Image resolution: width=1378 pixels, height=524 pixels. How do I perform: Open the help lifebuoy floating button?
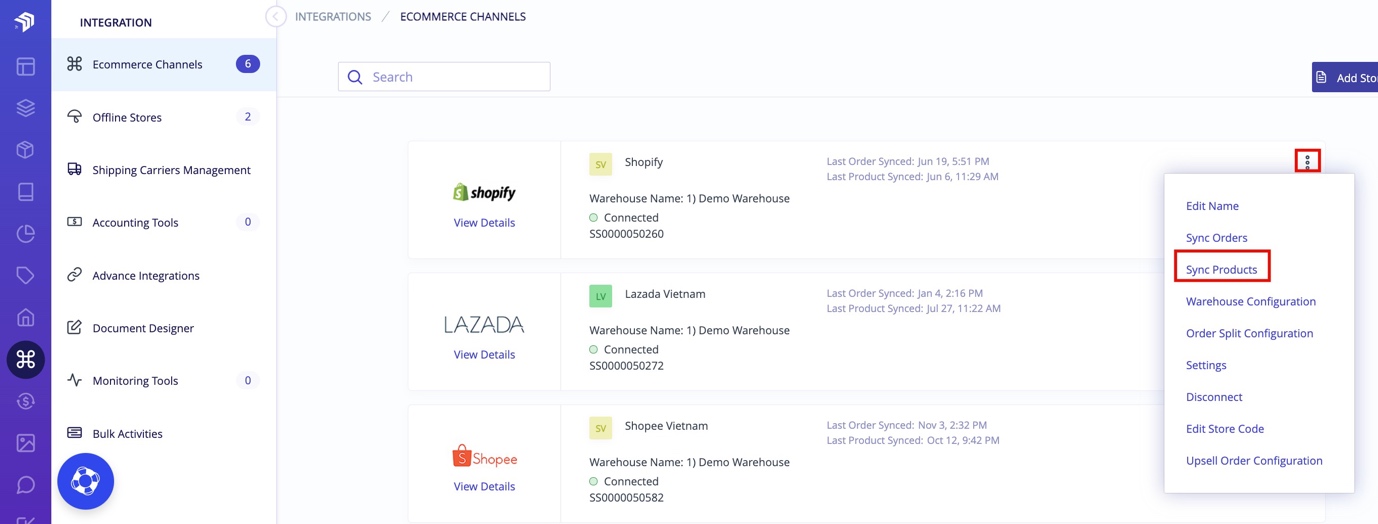(86, 481)
